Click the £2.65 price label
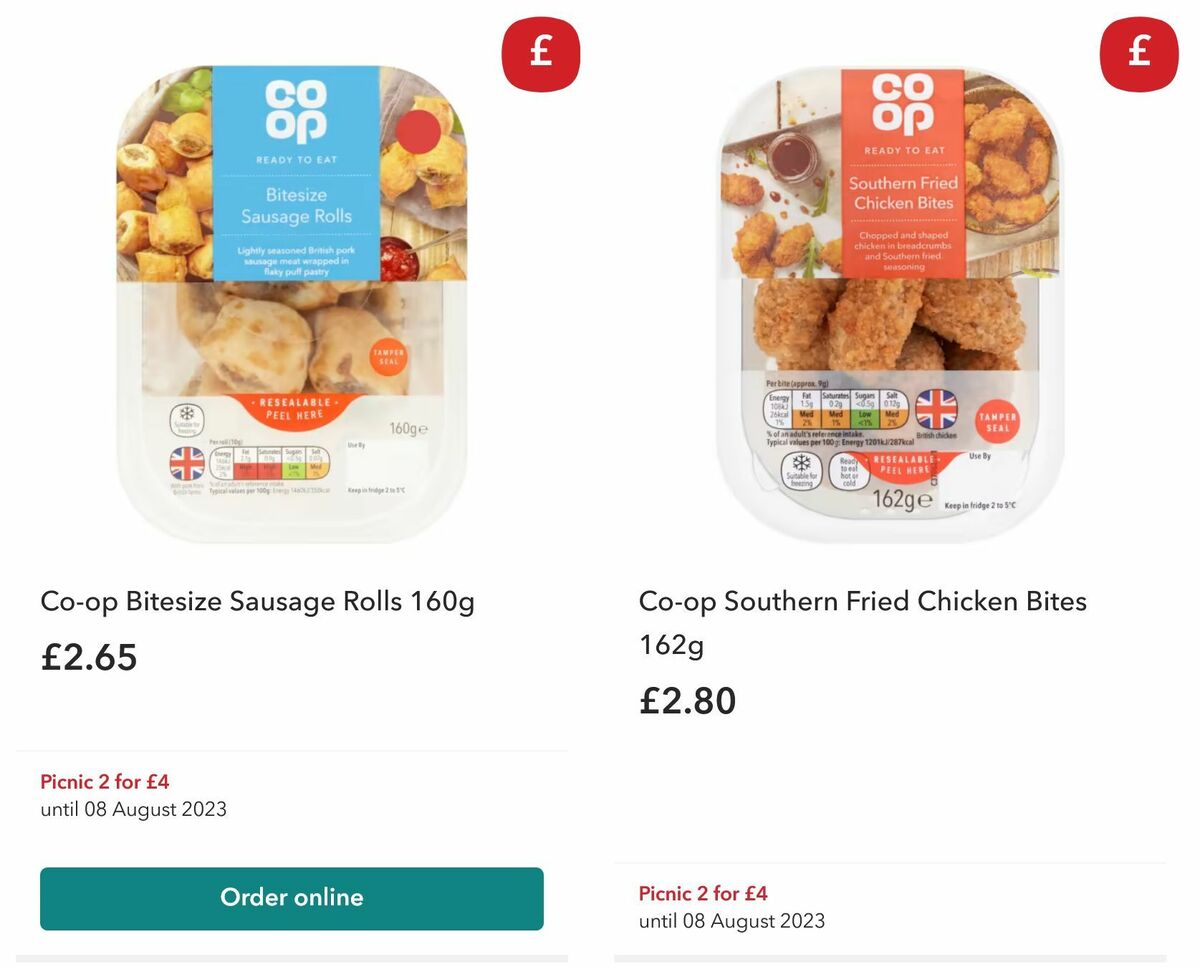The image size is (1200, 967). pyautogui.click(x=89, y=658)
